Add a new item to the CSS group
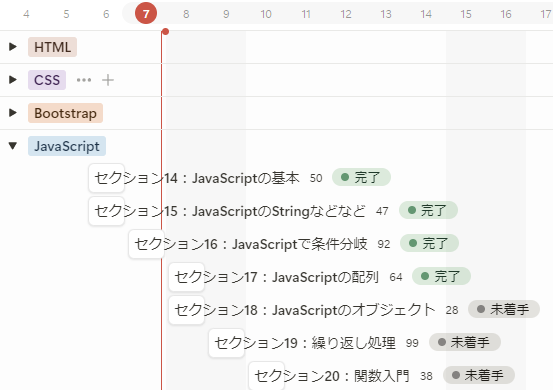 (x=108, y=80)
